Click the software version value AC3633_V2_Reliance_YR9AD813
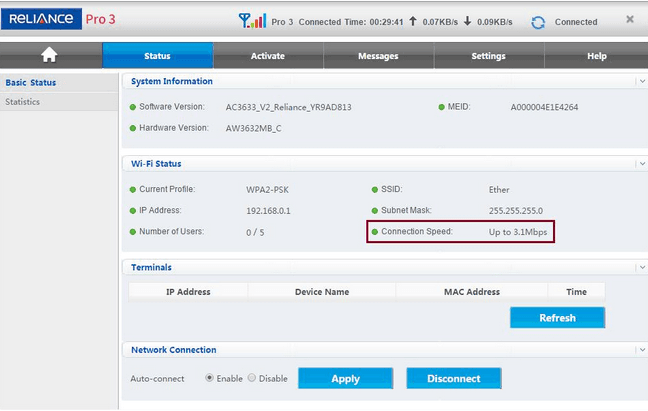648x411 pixels. [288, 107]
